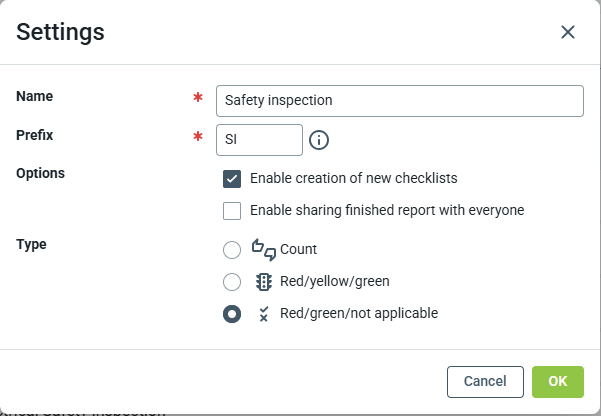Click the Settings dialog title
This screenshot has width=601, height=416.
coord(61,32)
